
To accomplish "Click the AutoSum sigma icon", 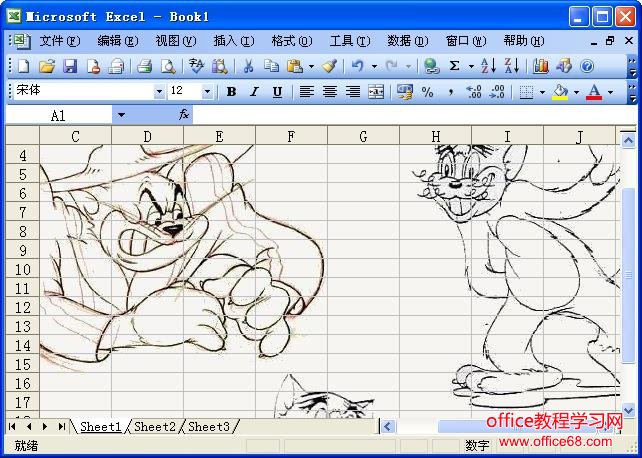I will 454,66.
